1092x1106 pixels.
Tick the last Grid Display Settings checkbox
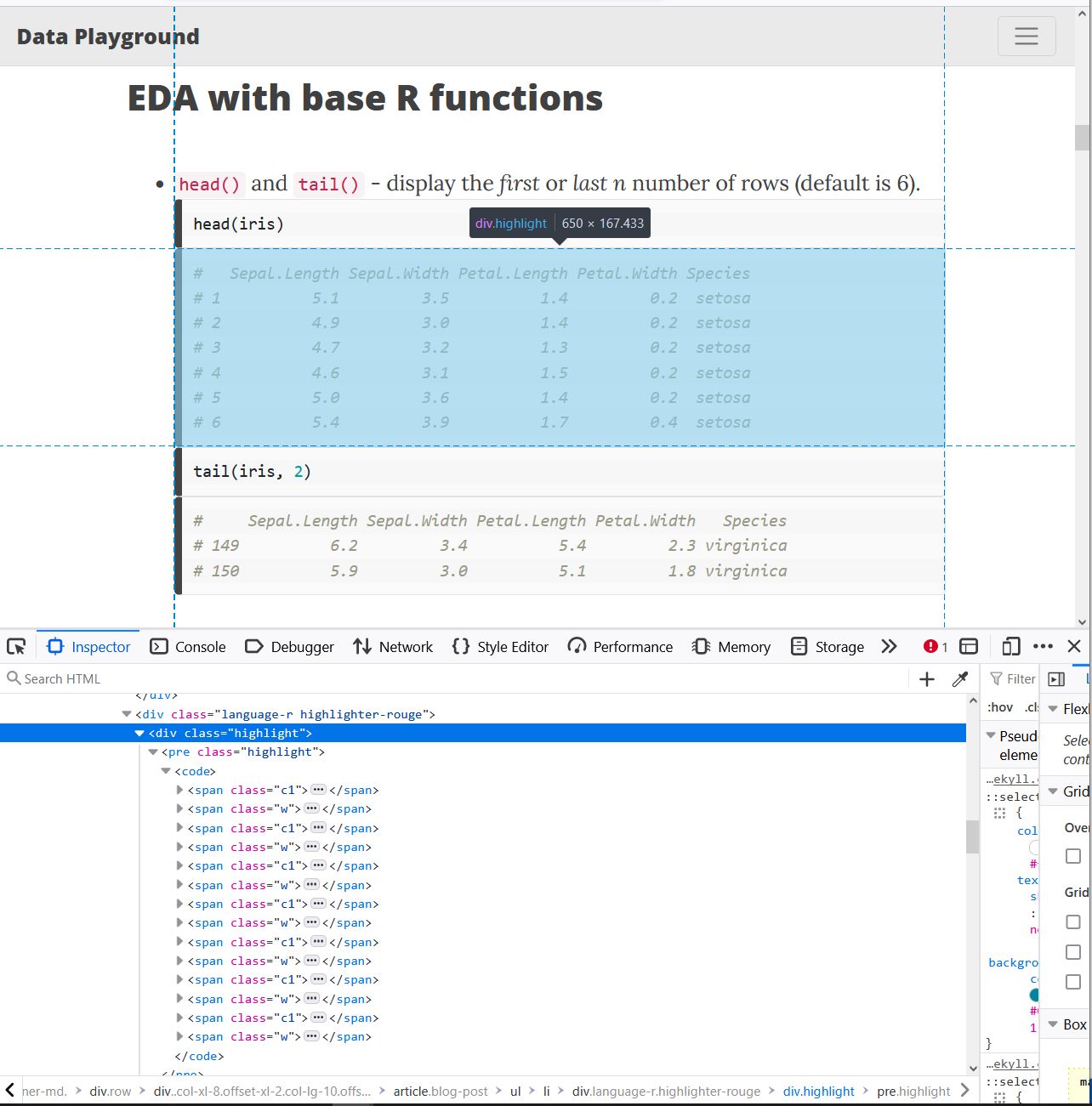pos(1073,982)
